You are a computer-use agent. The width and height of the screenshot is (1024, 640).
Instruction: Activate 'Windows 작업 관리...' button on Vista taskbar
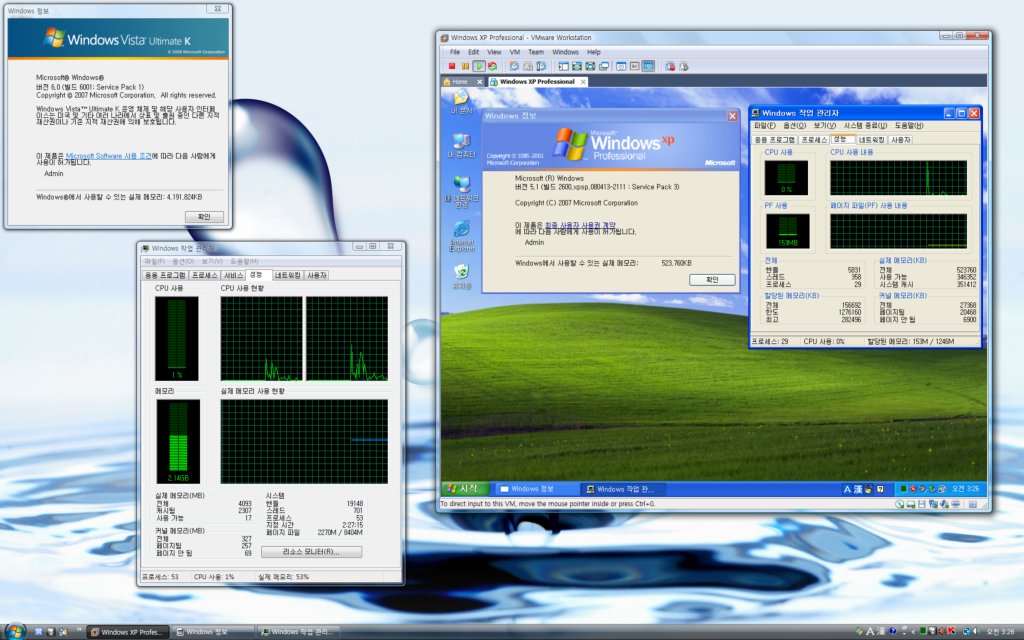pos(298,632)
